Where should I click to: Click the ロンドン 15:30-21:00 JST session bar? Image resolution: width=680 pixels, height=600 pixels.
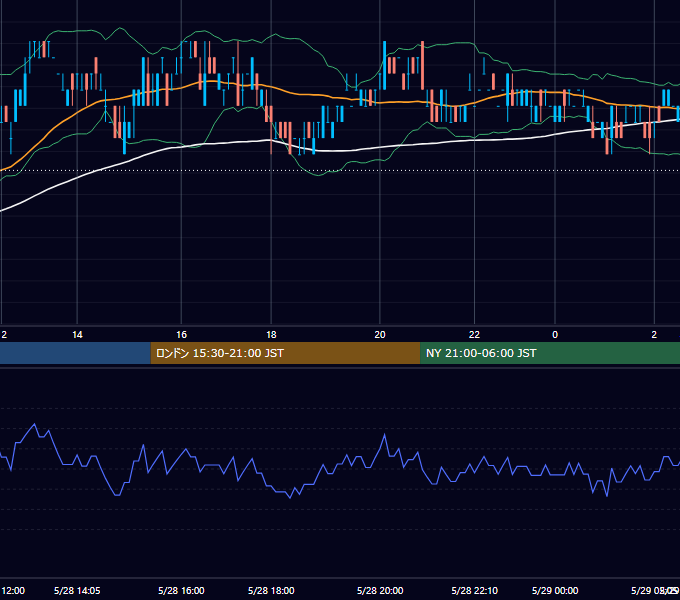coord(285,353)
